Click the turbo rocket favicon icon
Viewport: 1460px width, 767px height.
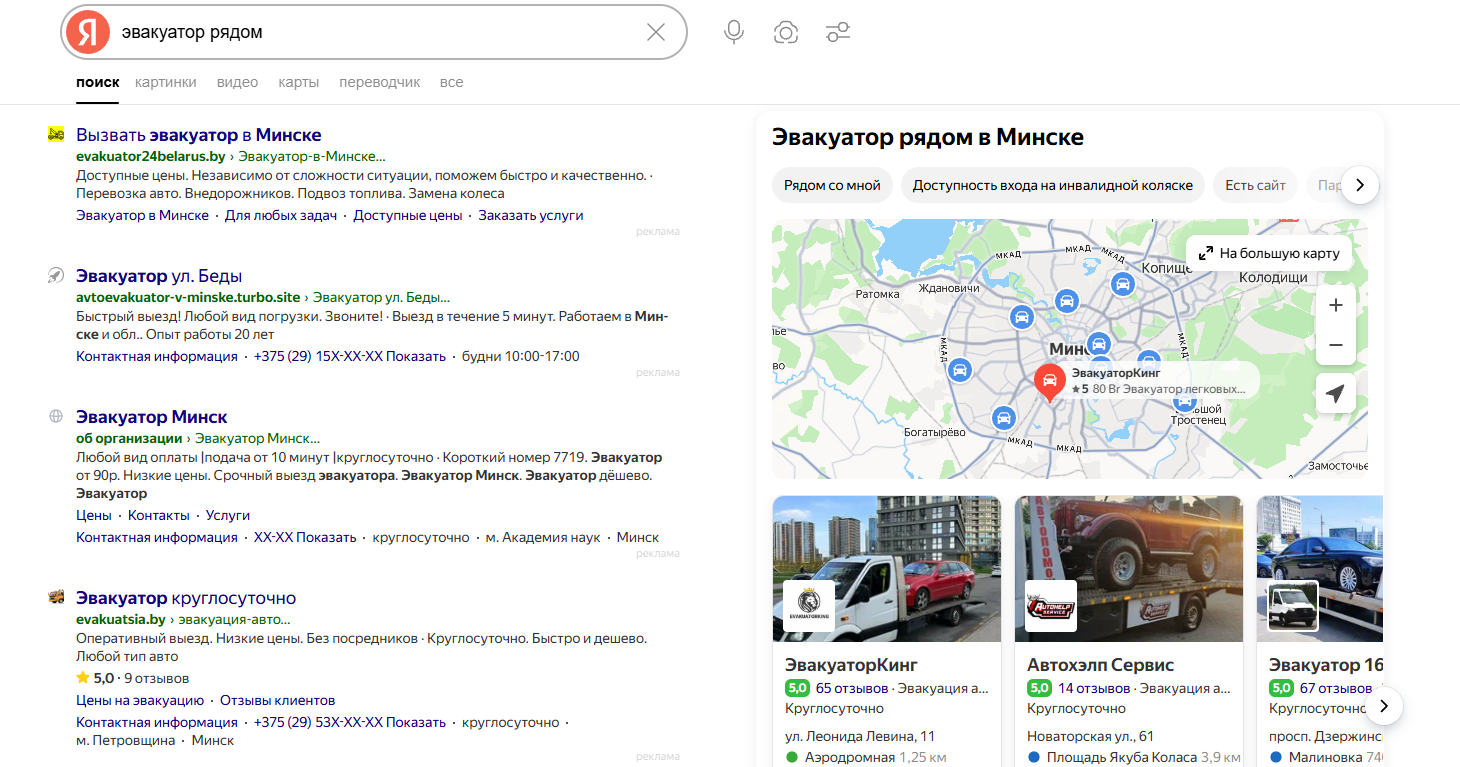tap(56, 275)
